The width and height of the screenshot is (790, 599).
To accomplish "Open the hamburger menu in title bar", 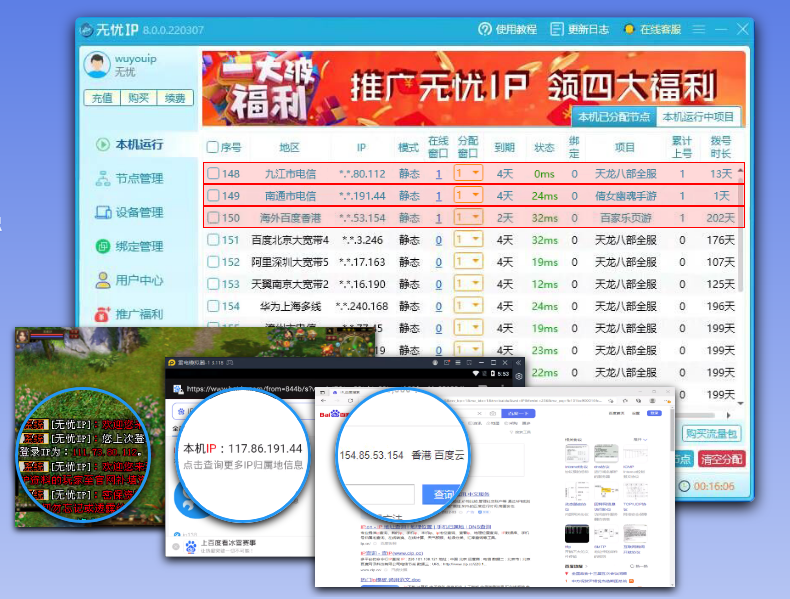I will point(698,29).
